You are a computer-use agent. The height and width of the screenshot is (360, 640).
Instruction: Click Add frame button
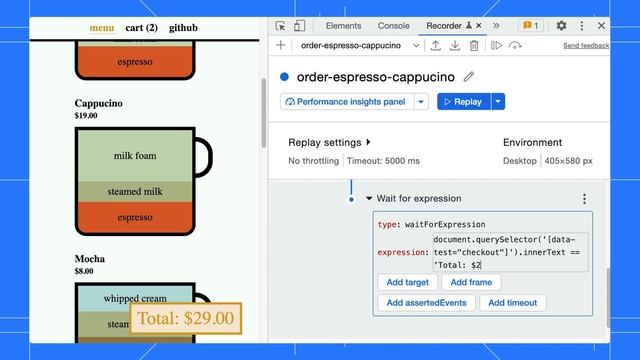471,282
